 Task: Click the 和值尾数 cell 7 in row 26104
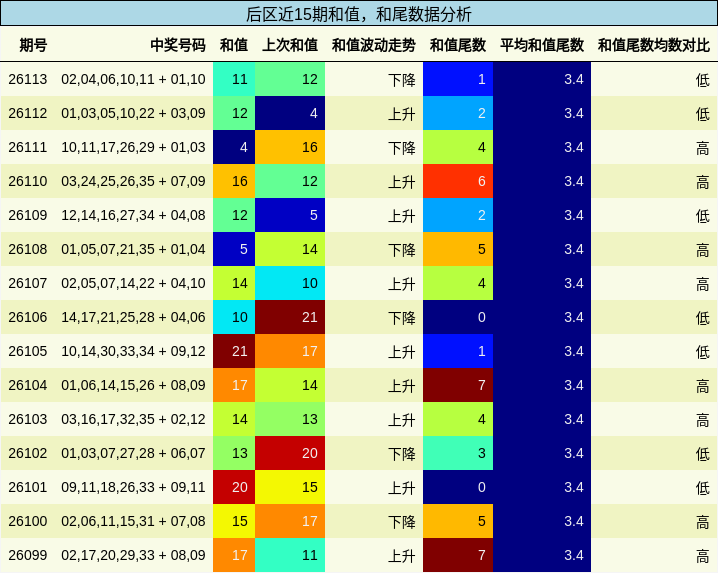tap(458, 385)
